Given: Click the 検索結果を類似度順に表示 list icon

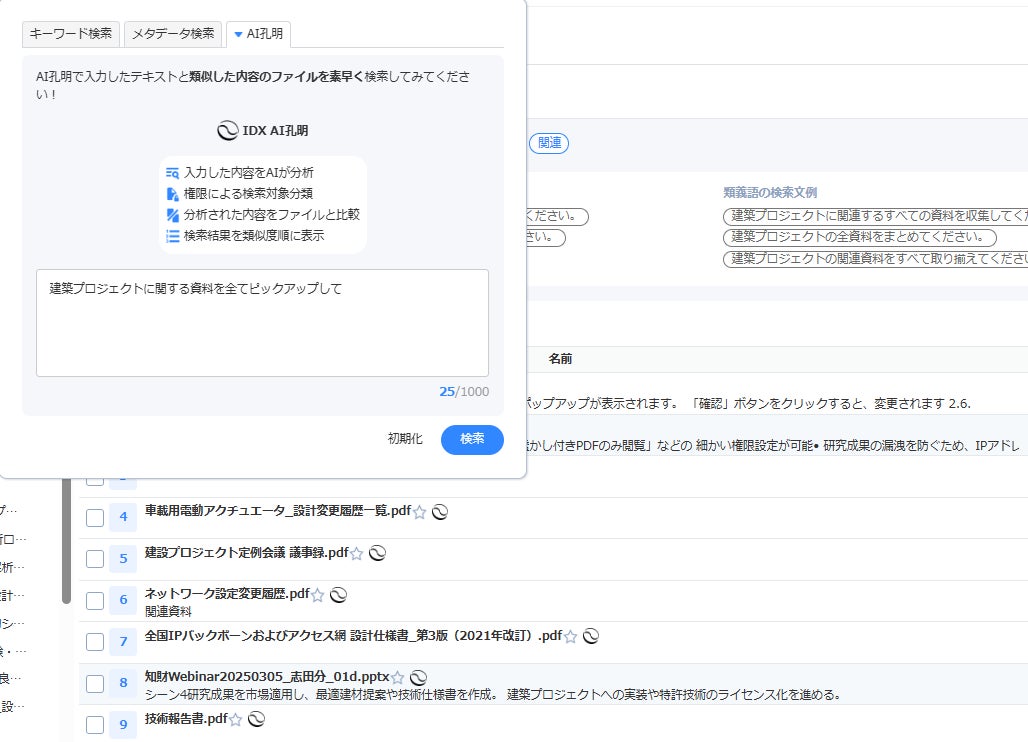Looking at the screenshot, I should (x=172, y=236).
